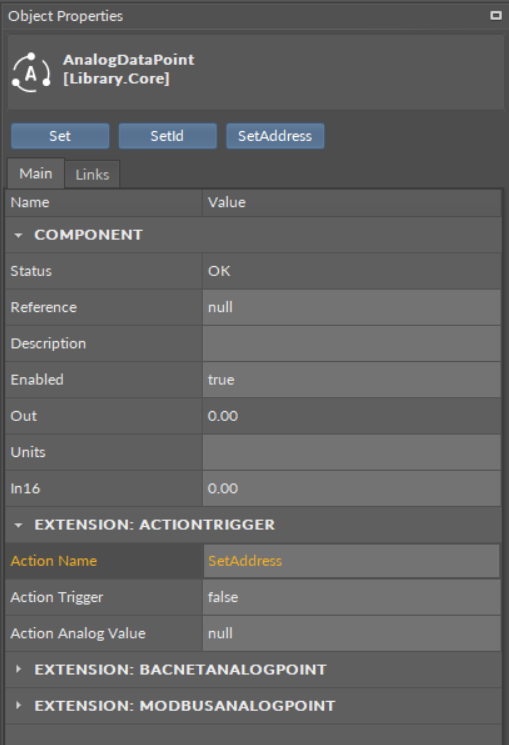Viewport: 509px width, 745px height.
Task: Edit the Action Name field showing SetAddress
Action: [x=352, y=561]
